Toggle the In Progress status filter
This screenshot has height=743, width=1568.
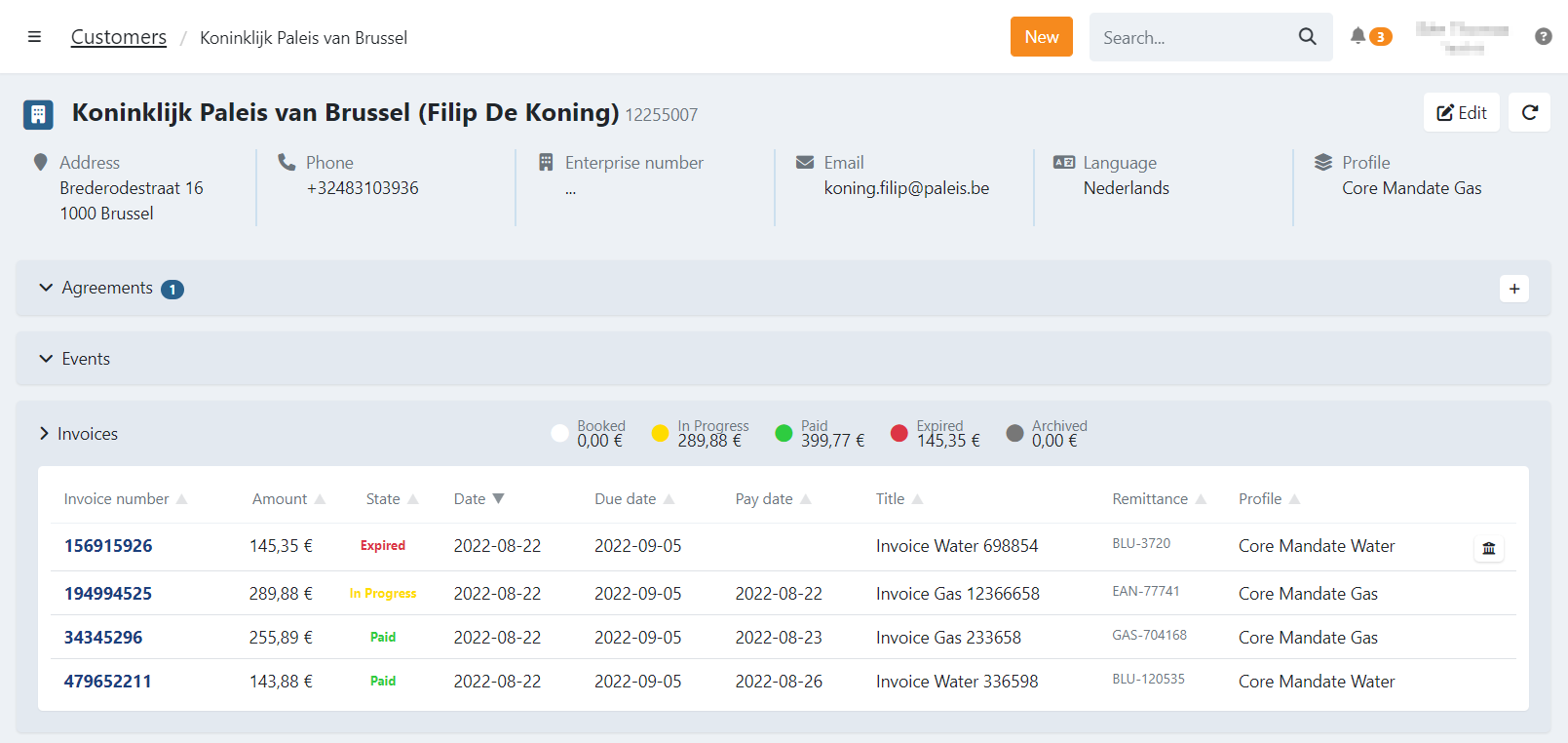coord(660,433)
